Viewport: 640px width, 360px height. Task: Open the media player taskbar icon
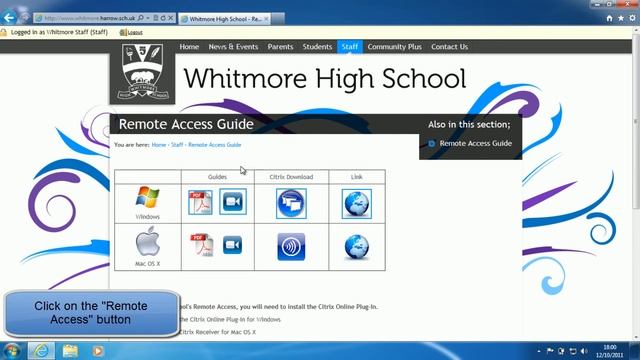click(98, 351)
